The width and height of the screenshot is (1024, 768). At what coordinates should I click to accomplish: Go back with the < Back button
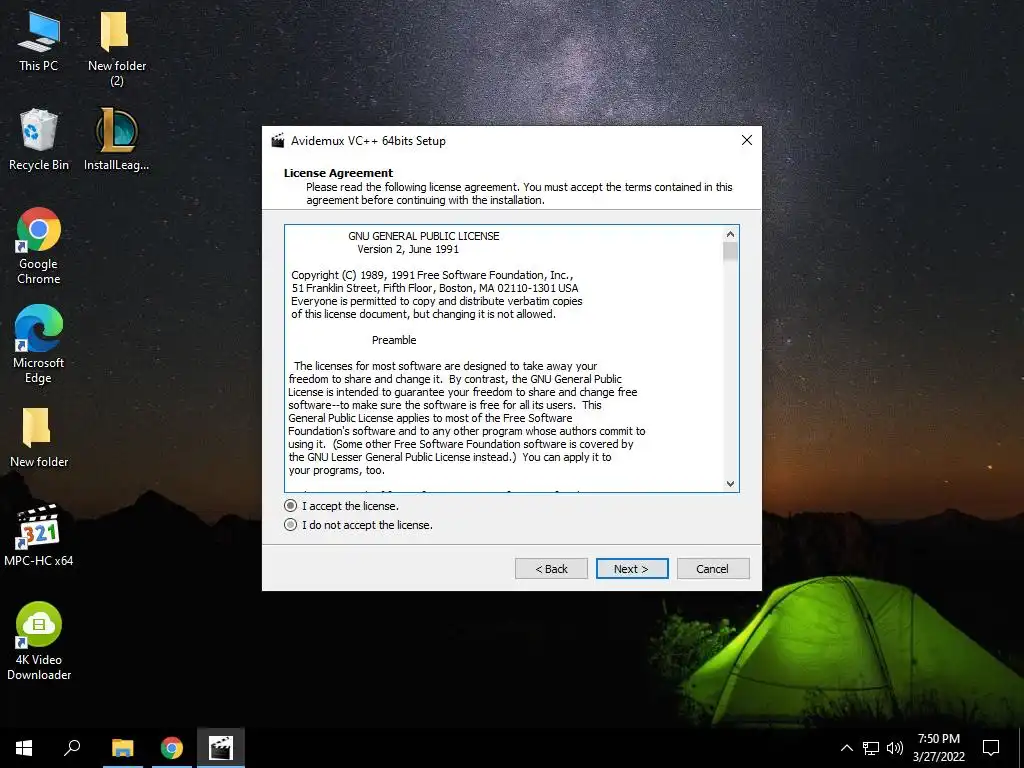(551, 569)
